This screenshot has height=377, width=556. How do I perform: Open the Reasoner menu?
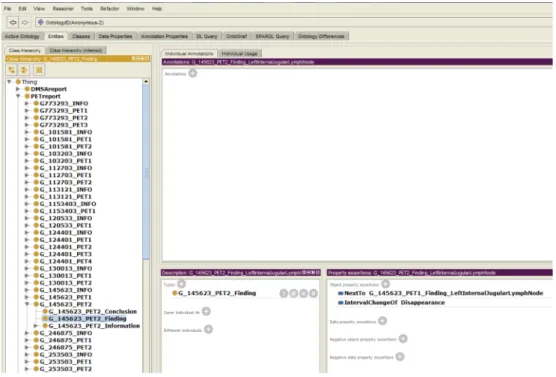(x=63, y=9)
